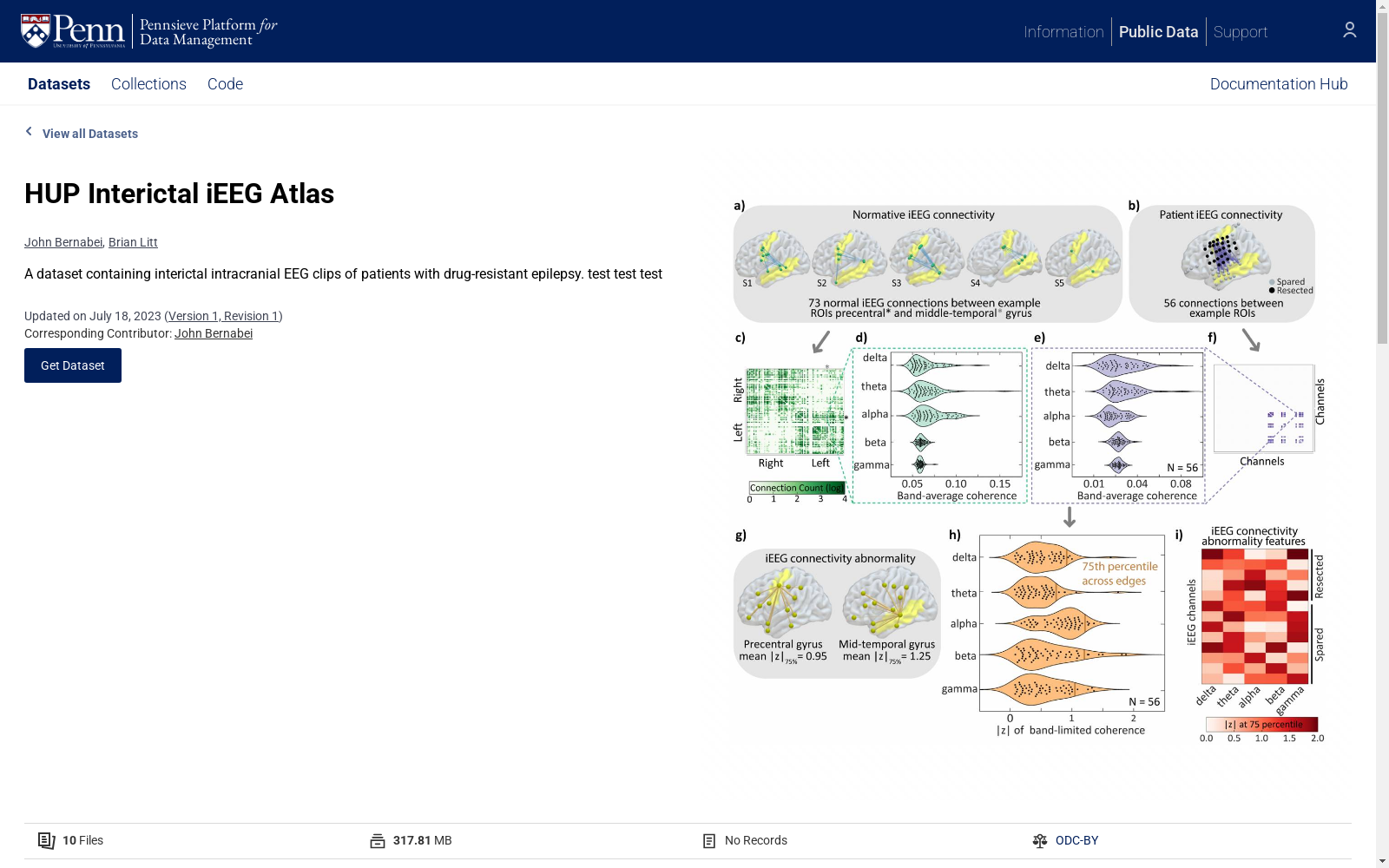1389x868 pixels.
Task: Click the files icon beside 10 Files
Action: [x=46, y=840]
